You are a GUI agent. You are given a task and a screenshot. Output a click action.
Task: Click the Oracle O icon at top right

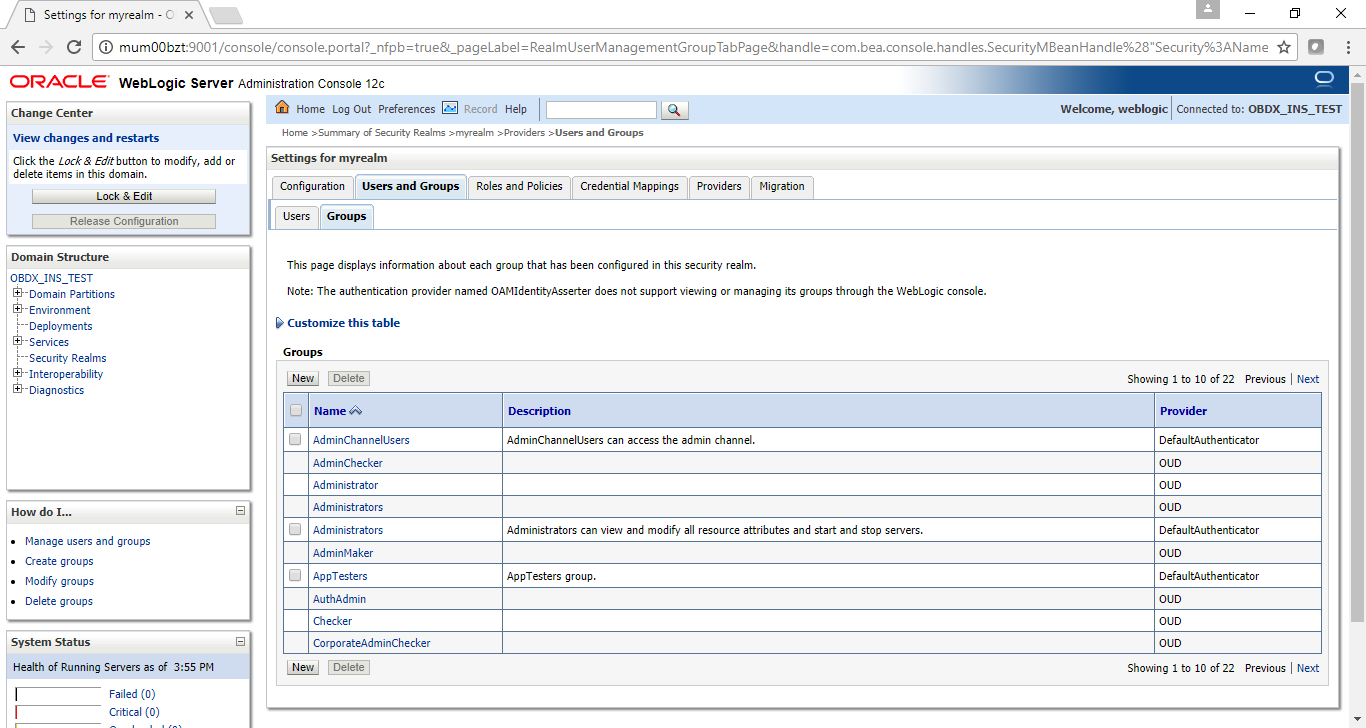point(1324,79)
